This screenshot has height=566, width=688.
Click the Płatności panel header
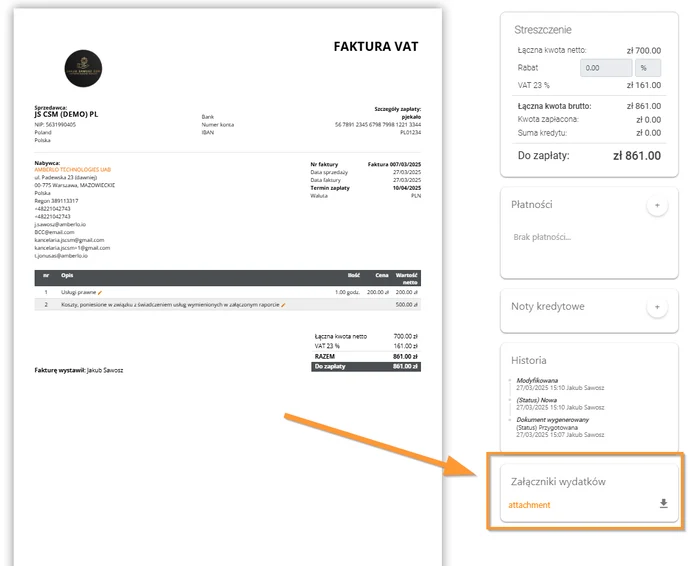coord(531,204)
